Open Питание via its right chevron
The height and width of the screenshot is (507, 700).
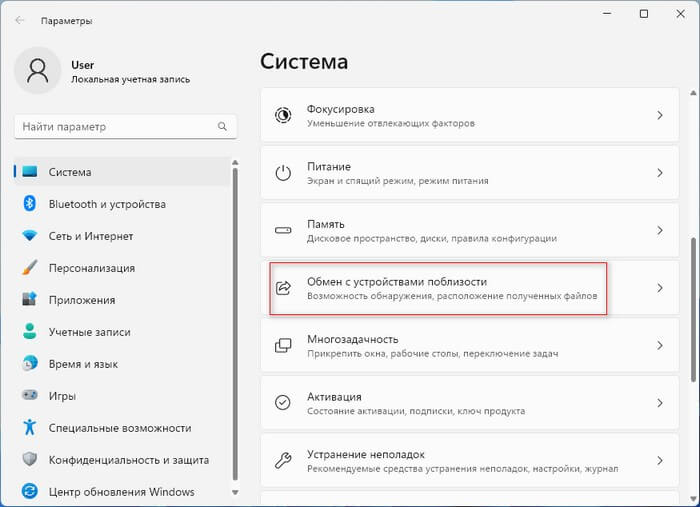pyautogui.click(x=660, y=173)
